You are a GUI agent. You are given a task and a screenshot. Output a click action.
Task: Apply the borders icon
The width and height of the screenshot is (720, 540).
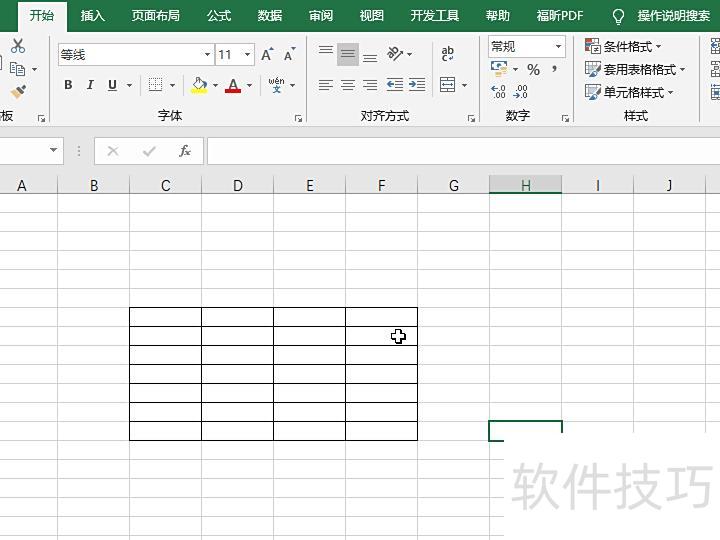point(155,84)
